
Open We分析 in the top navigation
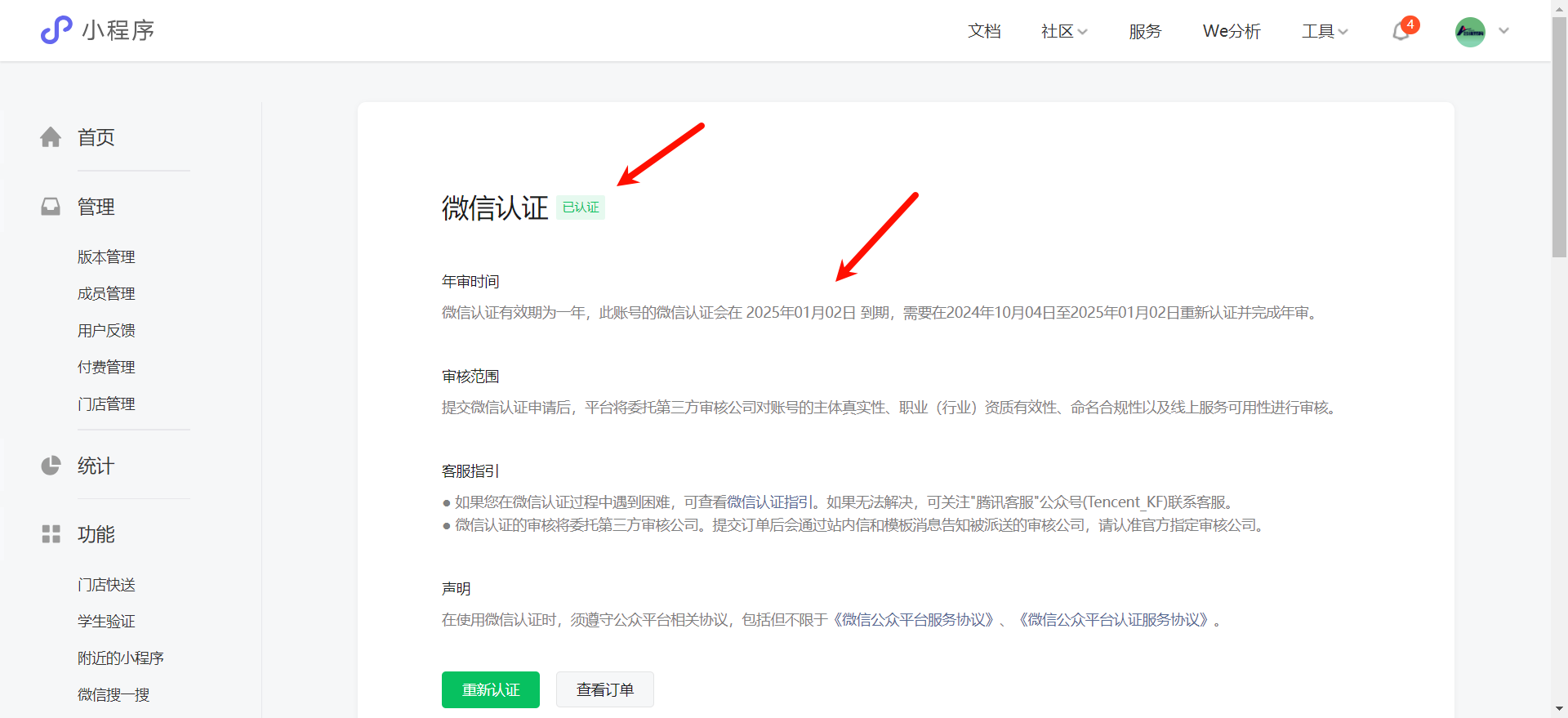[x=1232, y=31]
